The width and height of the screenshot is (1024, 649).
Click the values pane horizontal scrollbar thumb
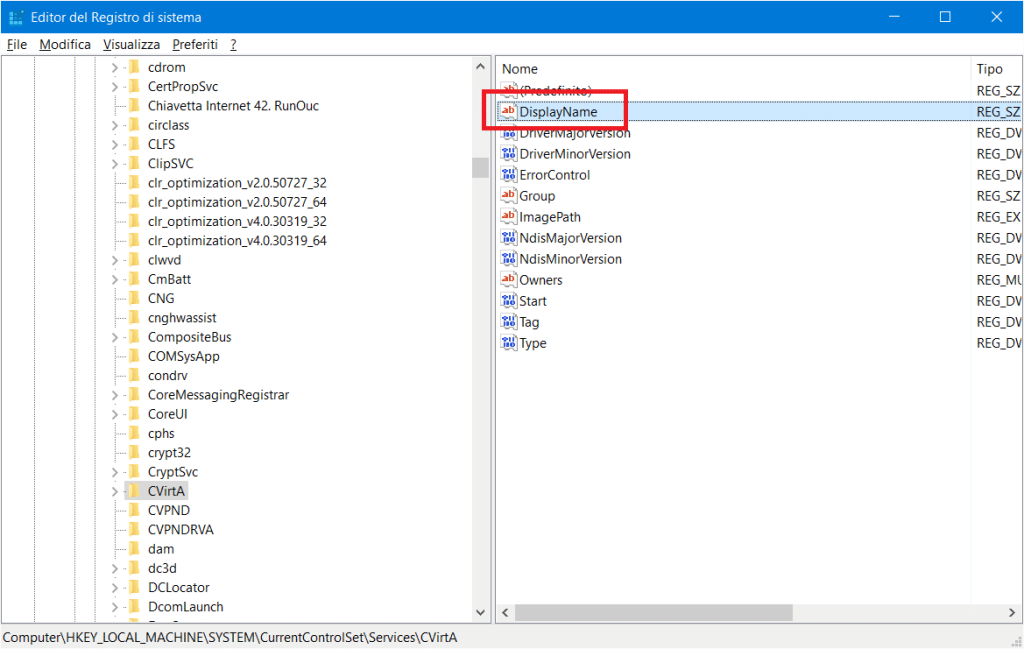click(654, 612)
